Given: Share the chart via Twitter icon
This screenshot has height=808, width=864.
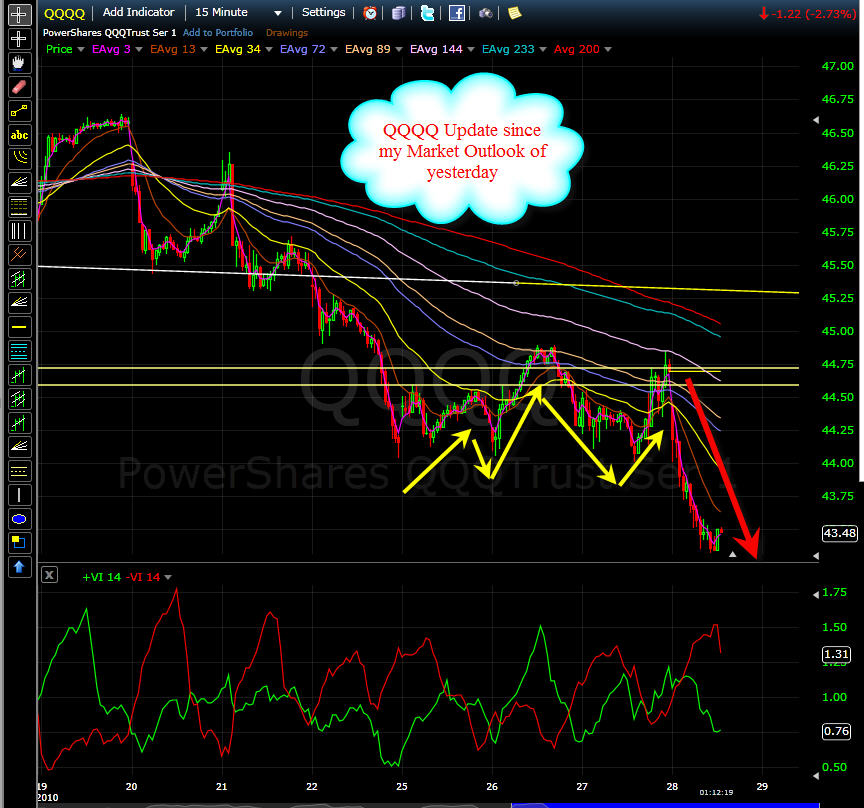Looking at the screenshot, I should point(428,13).
